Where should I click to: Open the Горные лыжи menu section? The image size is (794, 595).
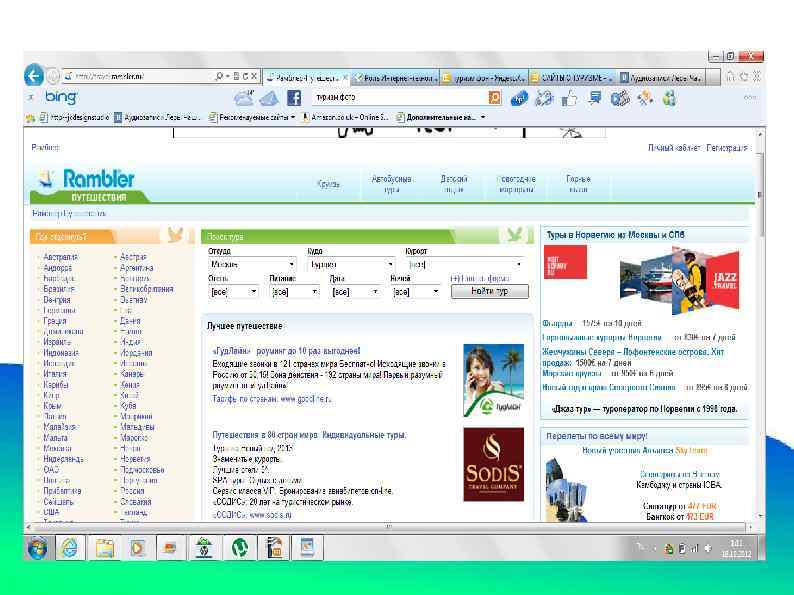[578, 184]
